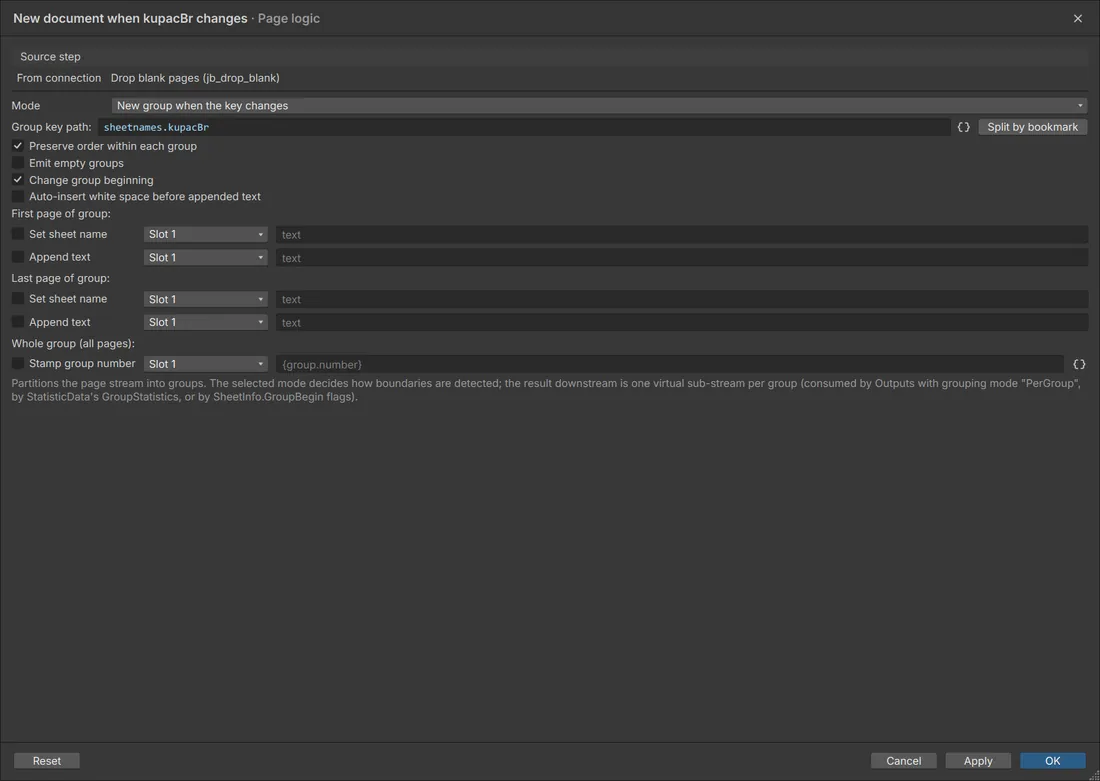Open expression braces next to Group key path
Screen dimensions: 1100x781
963,127
